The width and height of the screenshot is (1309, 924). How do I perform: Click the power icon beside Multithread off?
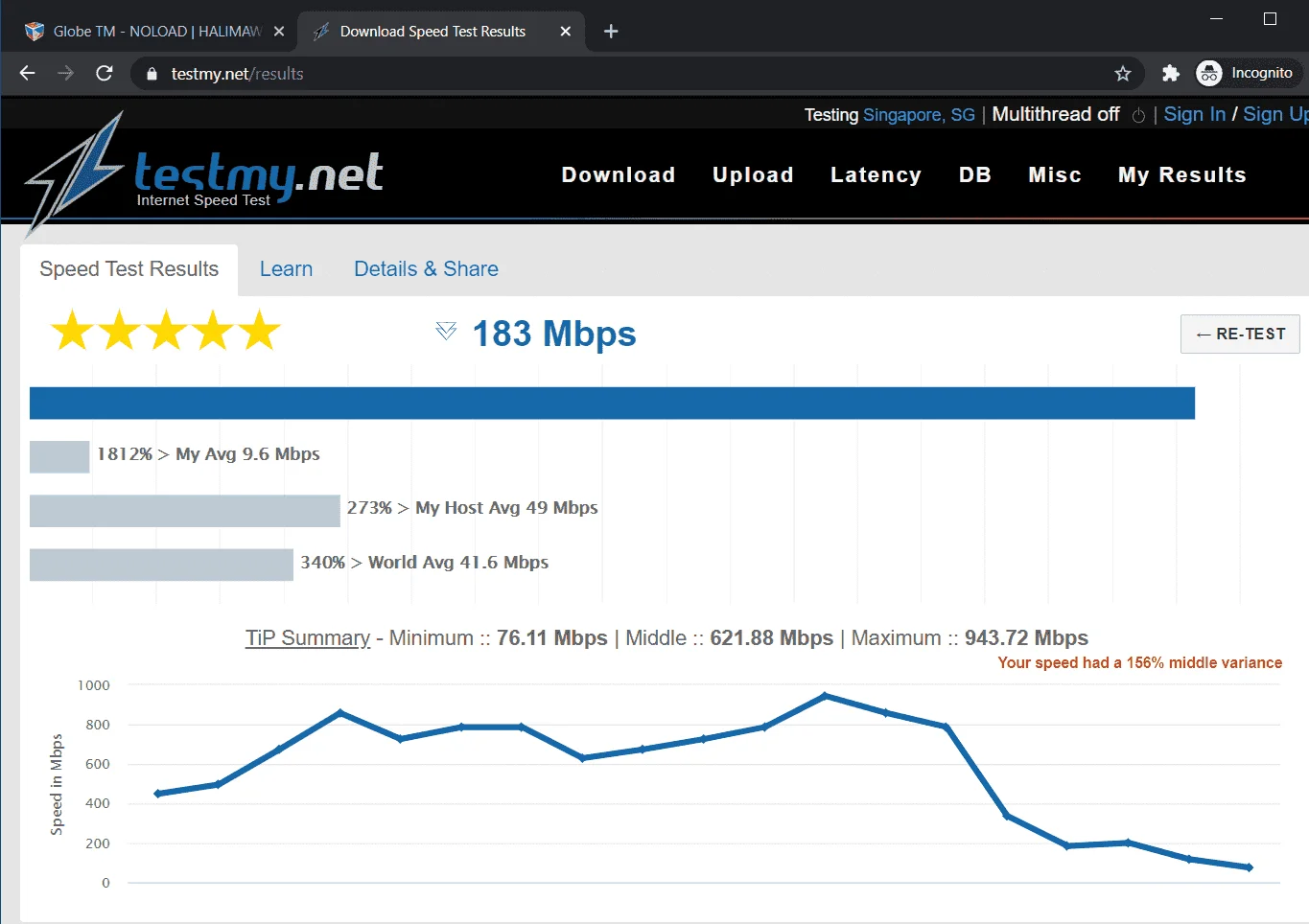(1138, 115)
